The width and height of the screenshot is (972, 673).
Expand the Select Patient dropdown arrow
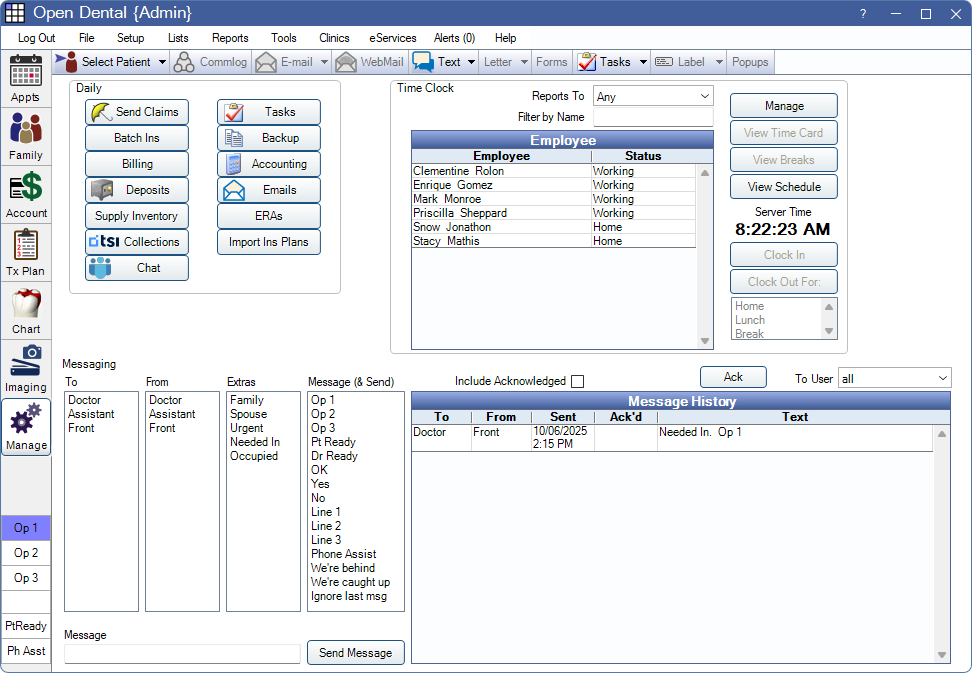pos(162,62)
